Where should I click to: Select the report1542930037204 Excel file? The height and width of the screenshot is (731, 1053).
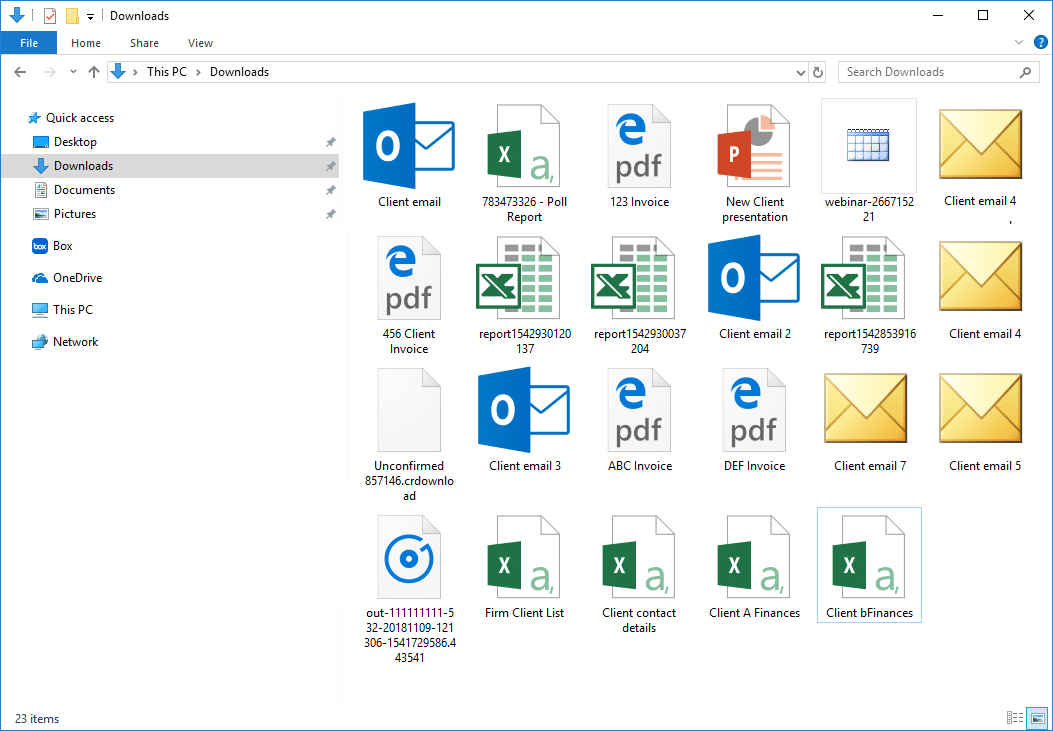coord(639,295)
